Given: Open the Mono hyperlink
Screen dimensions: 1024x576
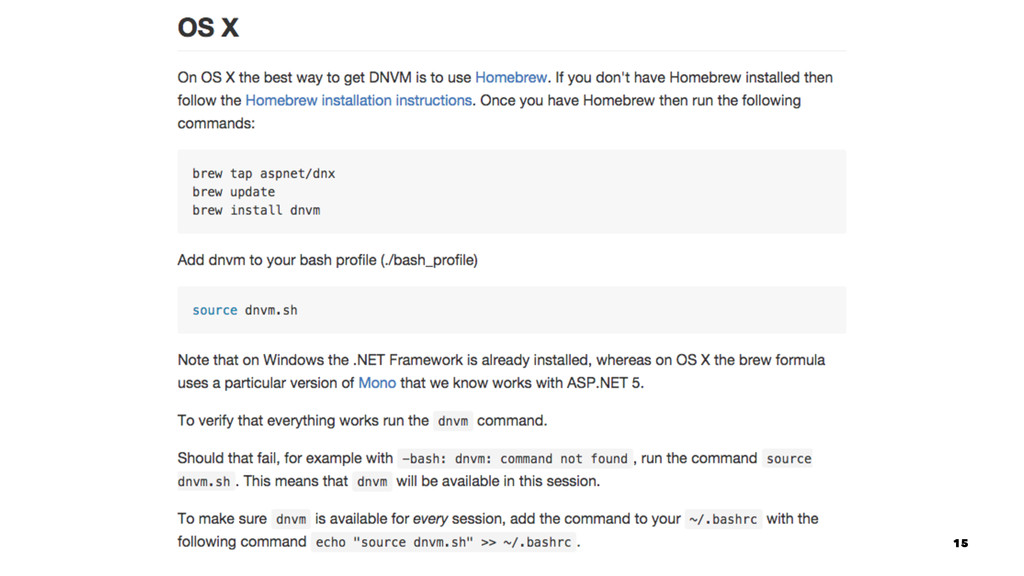Looking at the screenshot, I should pyautogui.click(x=377, y=383).
